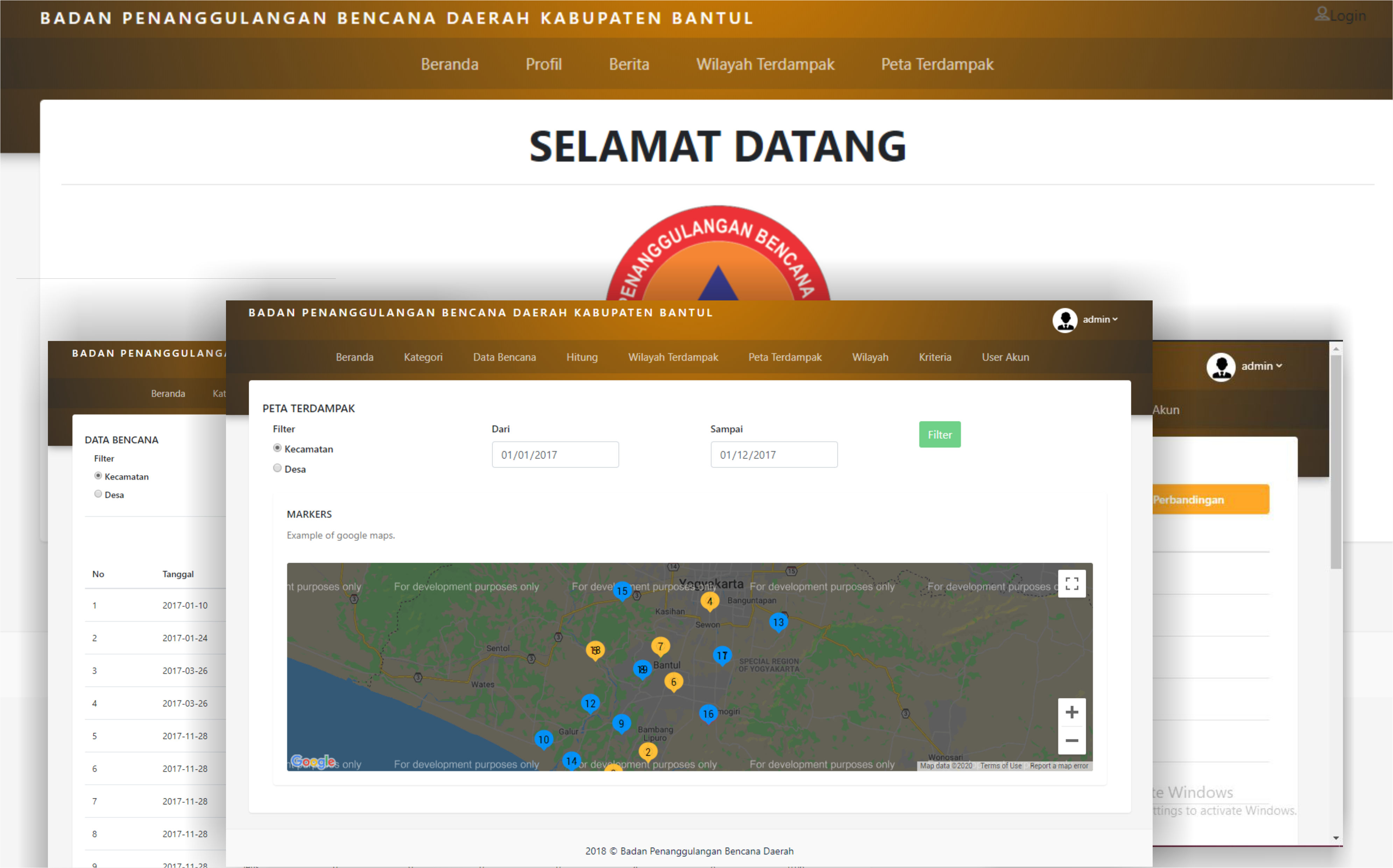Open the Dari date picker field
The width and height of the screenshot is (1393, 868).
point(555,455)
